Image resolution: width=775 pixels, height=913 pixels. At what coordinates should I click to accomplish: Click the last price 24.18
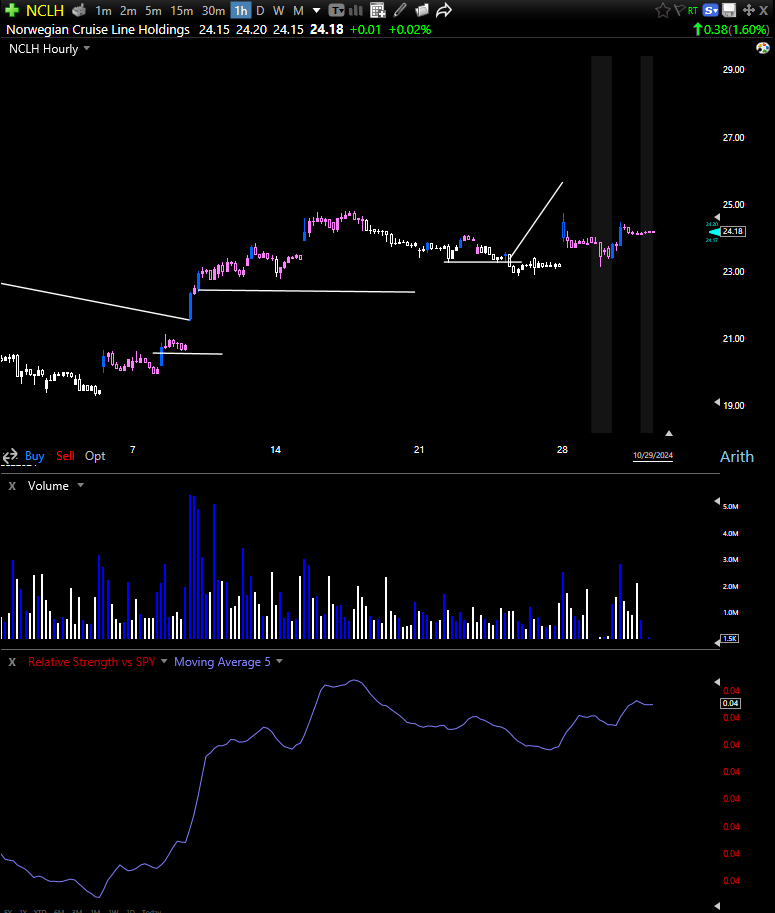pos(326,30)
